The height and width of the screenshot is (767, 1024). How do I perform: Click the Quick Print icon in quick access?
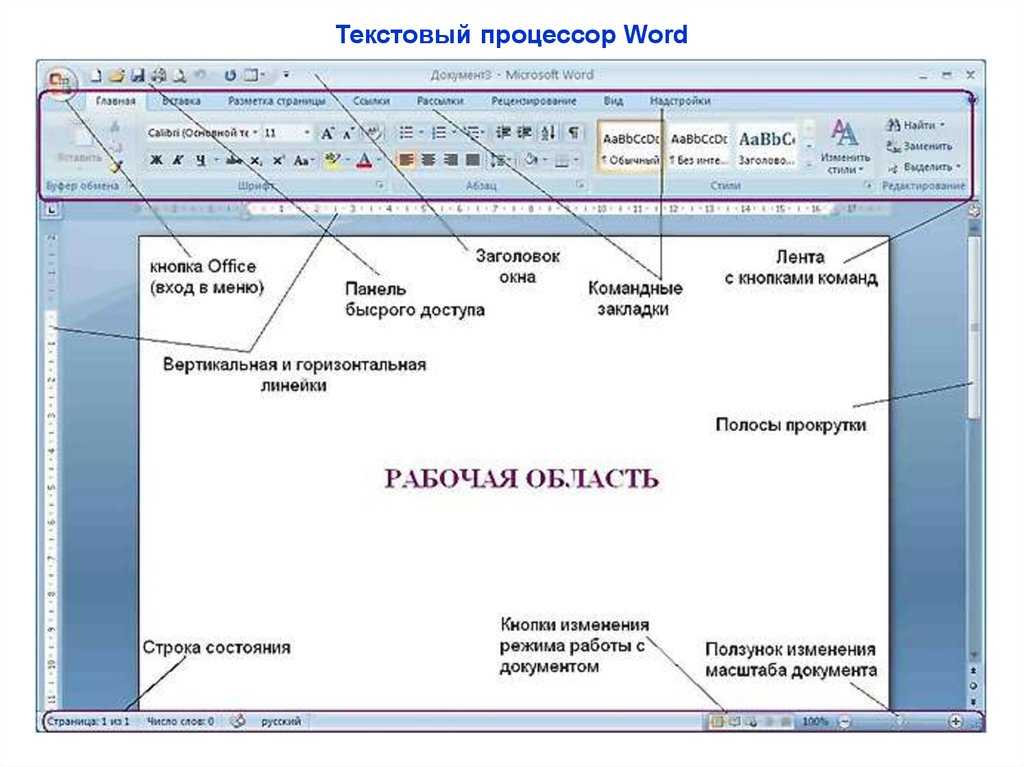(x=159, y=76)
